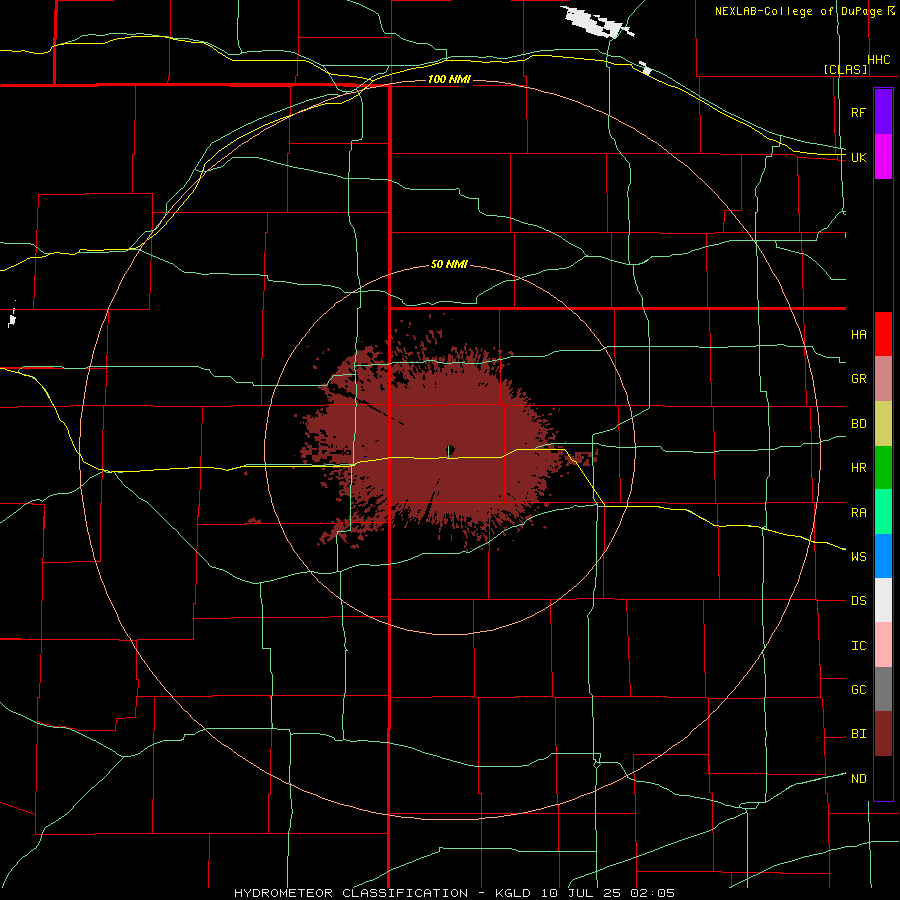Click the UK legend label
This screenshot has width=900, height=900.
tap(858, 157)
